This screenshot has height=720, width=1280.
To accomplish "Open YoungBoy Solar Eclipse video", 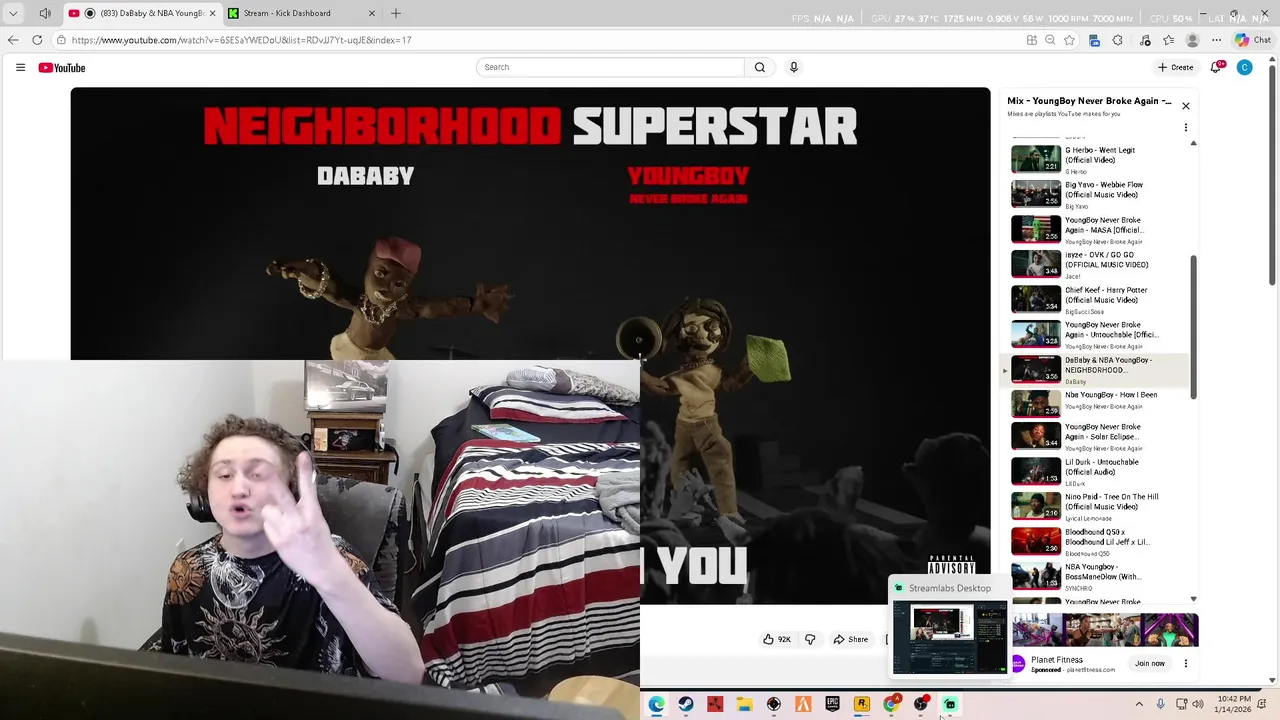I will tap(1095, 436).
